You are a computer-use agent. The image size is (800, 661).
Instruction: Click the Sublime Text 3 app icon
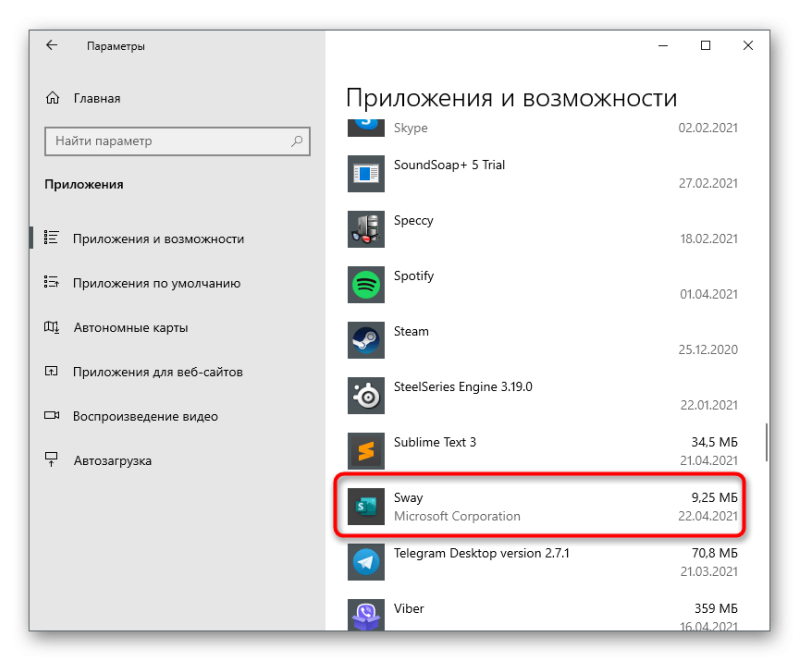coord(366,451)
